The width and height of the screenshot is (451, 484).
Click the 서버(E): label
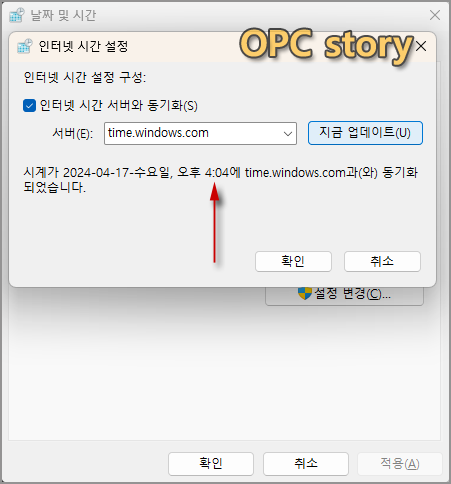click(x=73, y=134)
